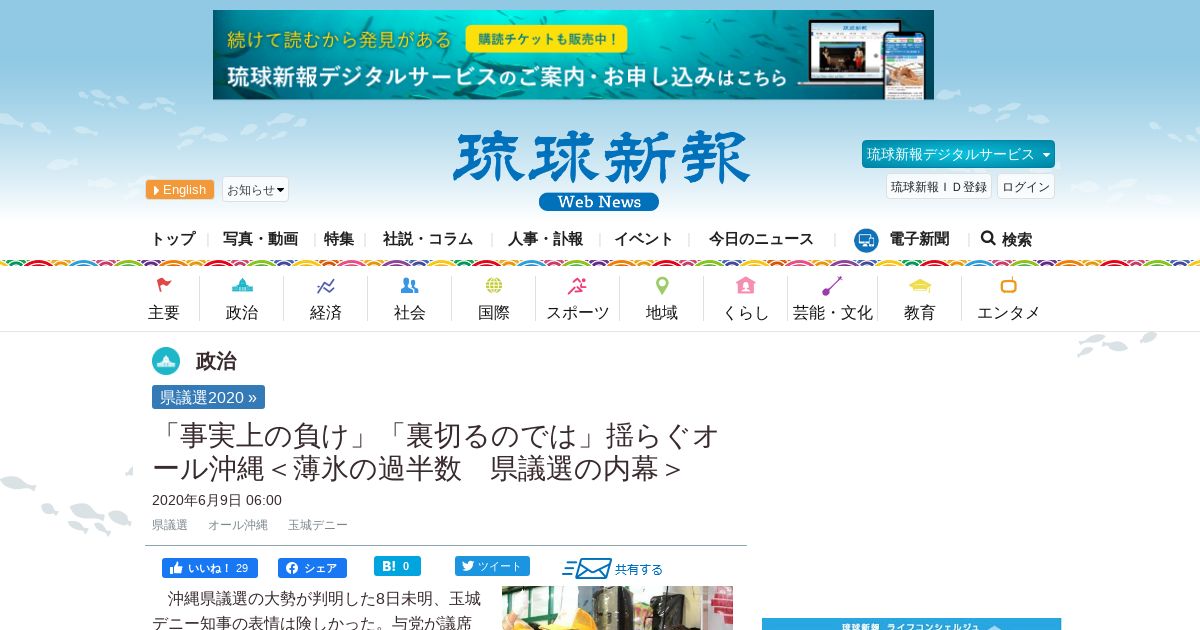This screenshot has width=1200, height=630.
Task: Bookmark the article with Hatena B! button
Action: (x=397, y=566)
